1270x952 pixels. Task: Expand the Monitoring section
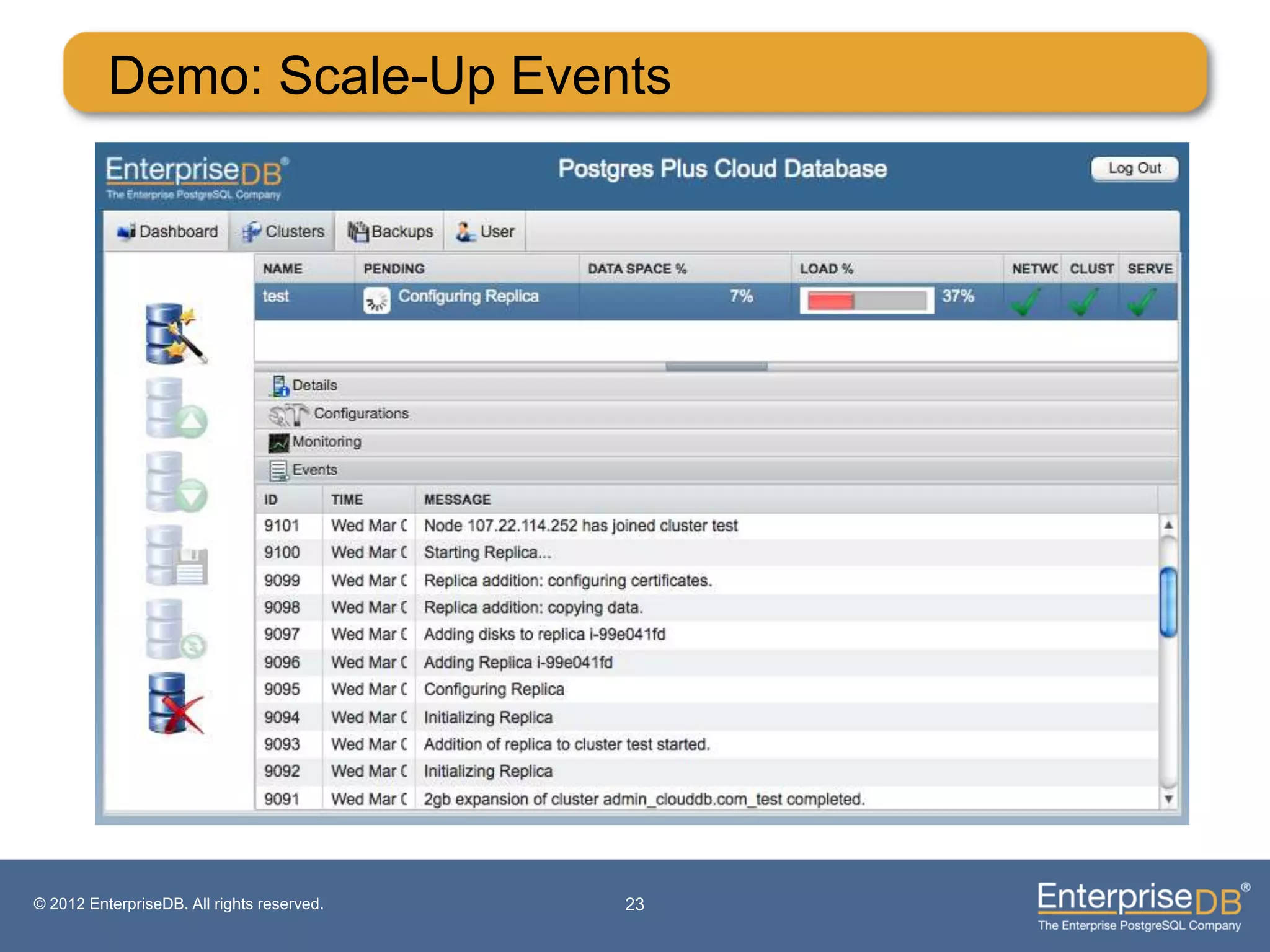(716, 443)
